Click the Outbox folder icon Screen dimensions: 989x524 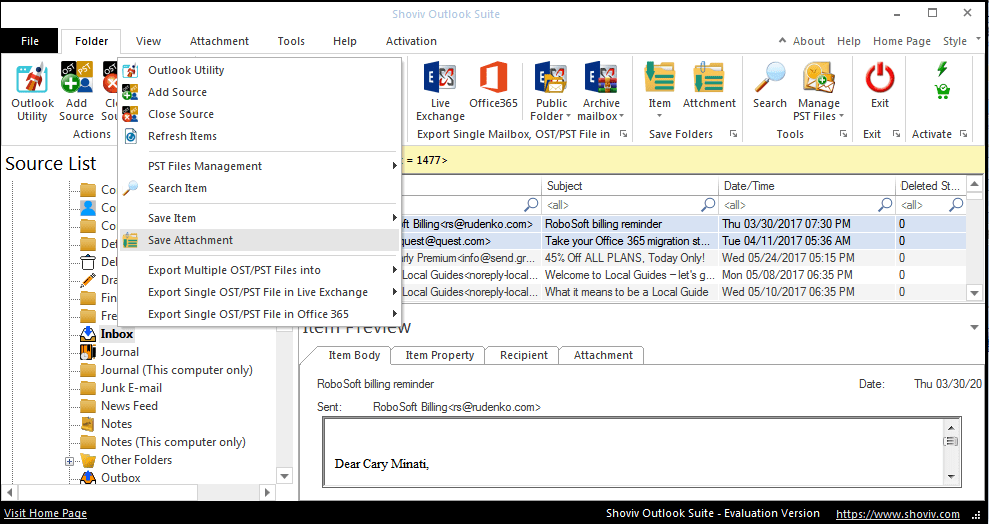click(88, 478)
